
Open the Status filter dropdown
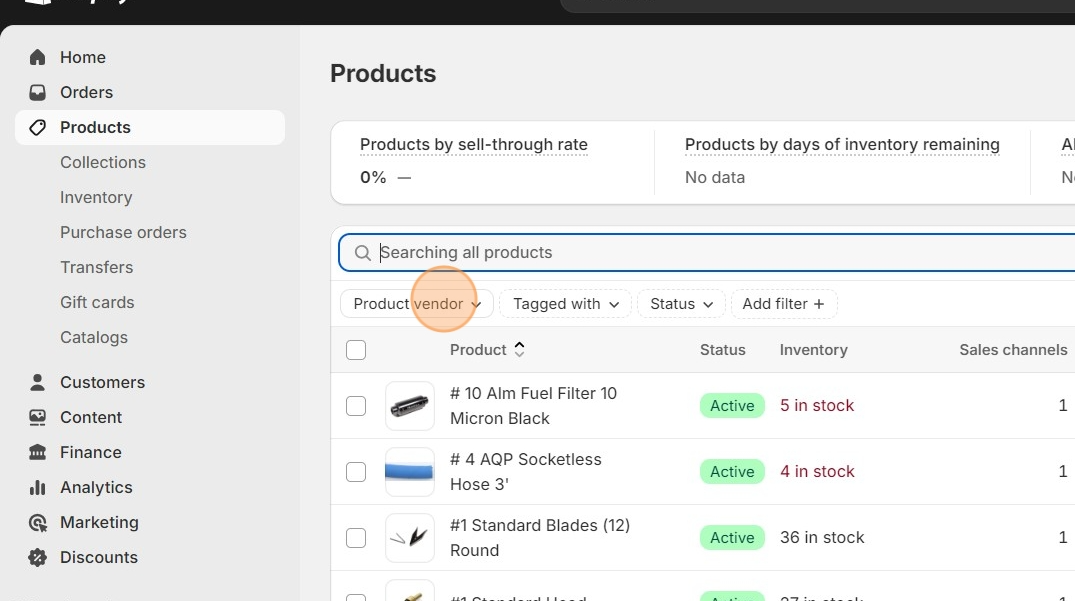[681, 304]
